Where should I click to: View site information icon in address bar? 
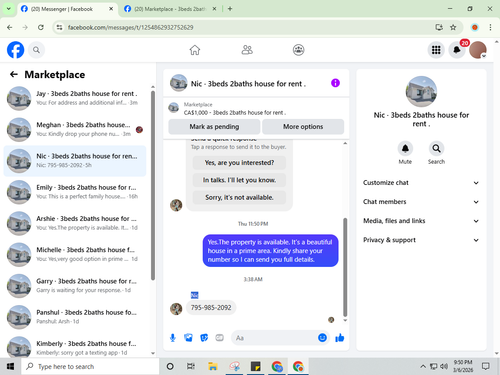59,27
